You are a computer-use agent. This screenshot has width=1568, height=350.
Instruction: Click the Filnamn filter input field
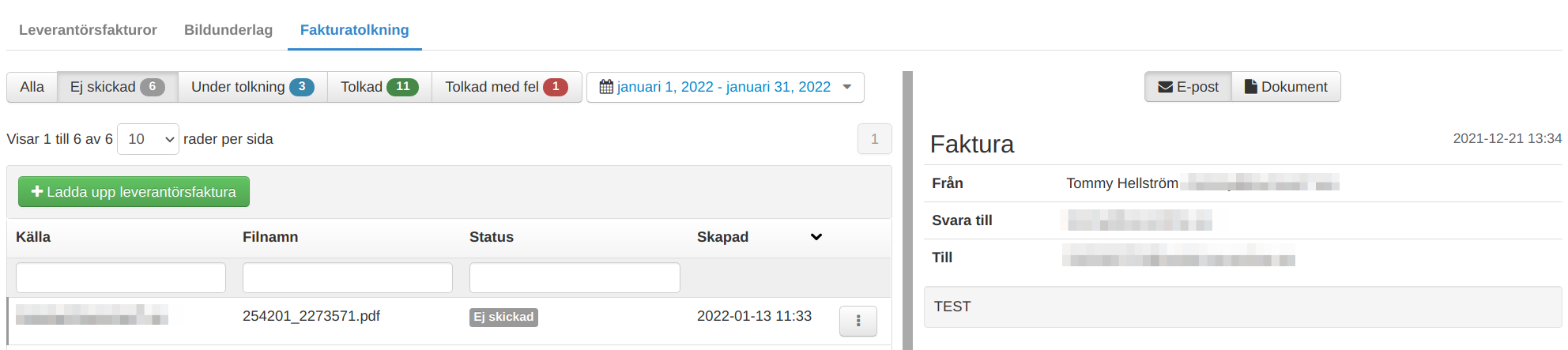348,278
